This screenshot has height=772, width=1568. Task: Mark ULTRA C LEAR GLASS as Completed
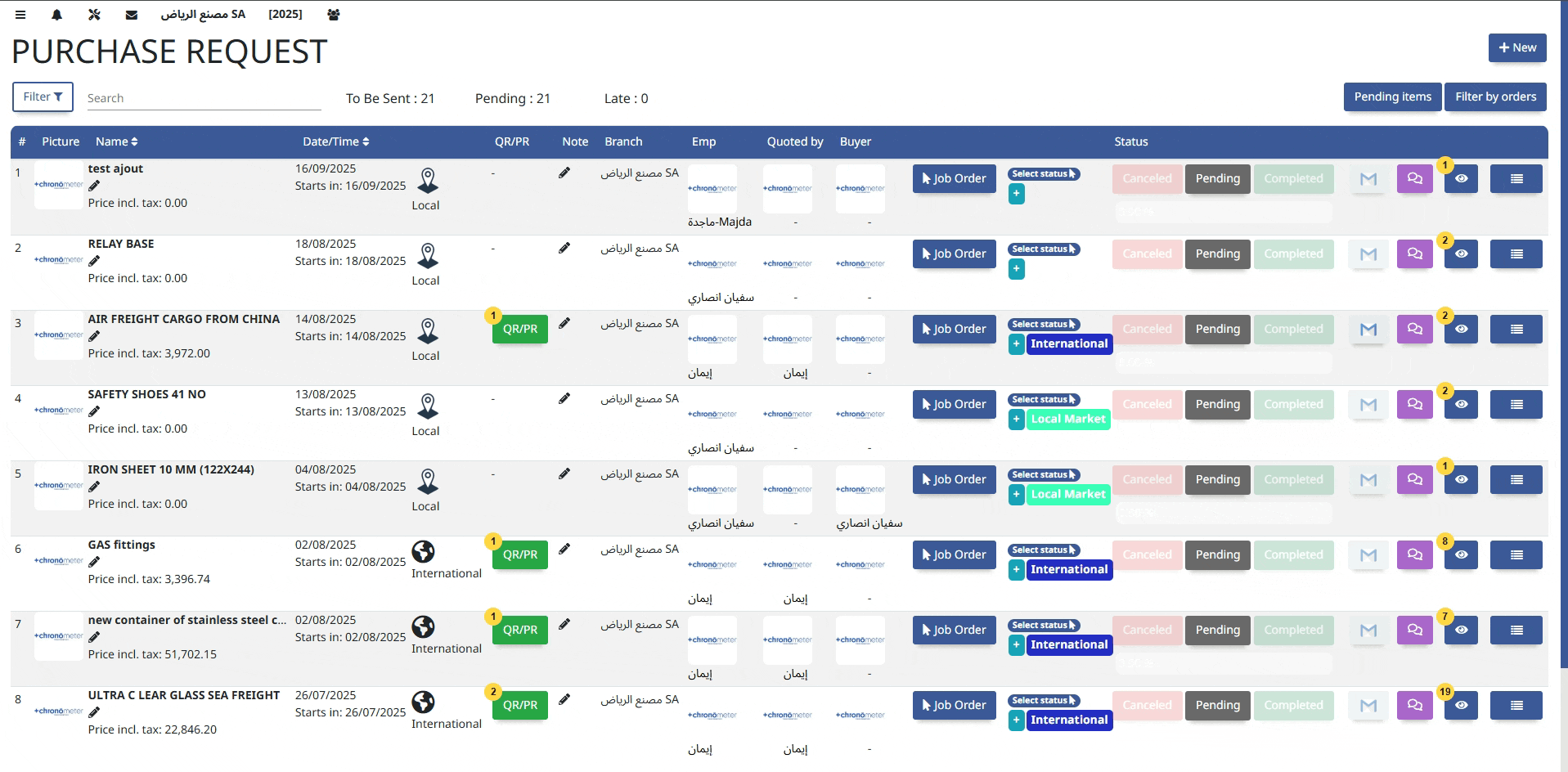pyautogui.click(x=1292, y=706)
